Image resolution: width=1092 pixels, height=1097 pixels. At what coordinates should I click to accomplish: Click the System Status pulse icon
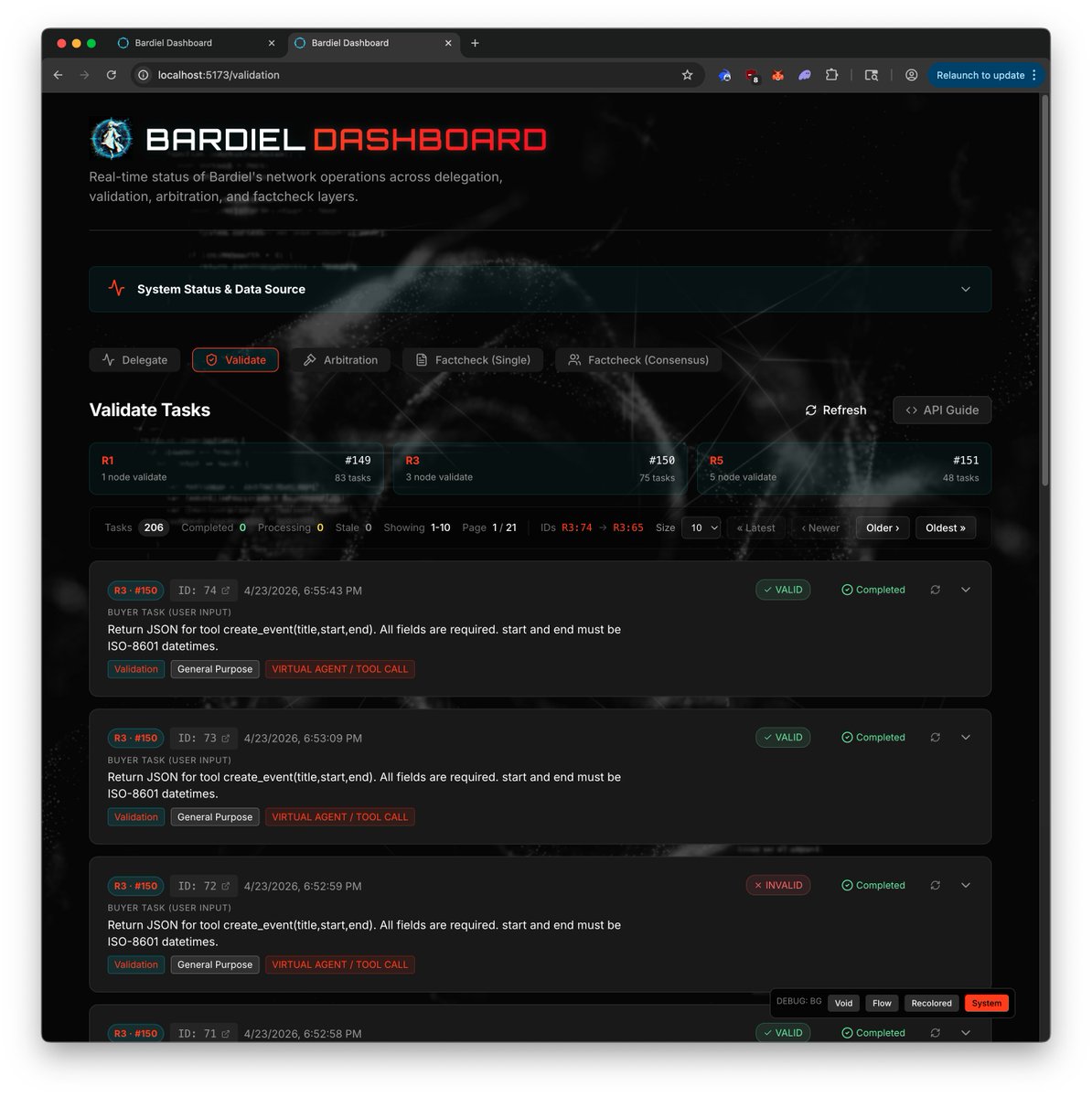(x=116, y=288)
